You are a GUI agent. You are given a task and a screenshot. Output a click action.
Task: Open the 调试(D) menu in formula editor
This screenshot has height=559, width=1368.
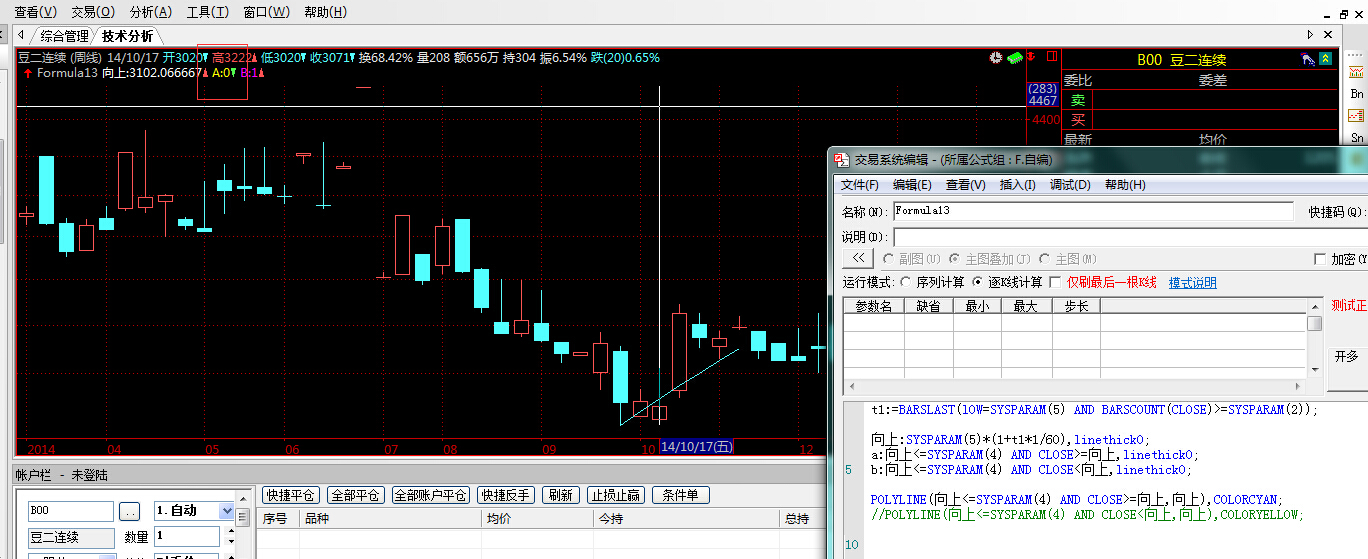click(1069, 185)
